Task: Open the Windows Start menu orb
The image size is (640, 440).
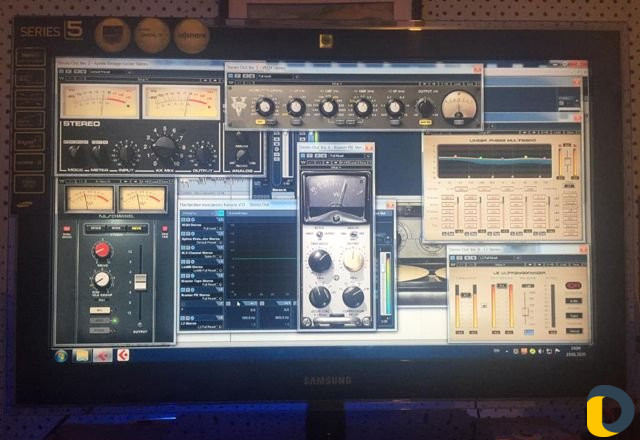Action: tap(61, 356)
